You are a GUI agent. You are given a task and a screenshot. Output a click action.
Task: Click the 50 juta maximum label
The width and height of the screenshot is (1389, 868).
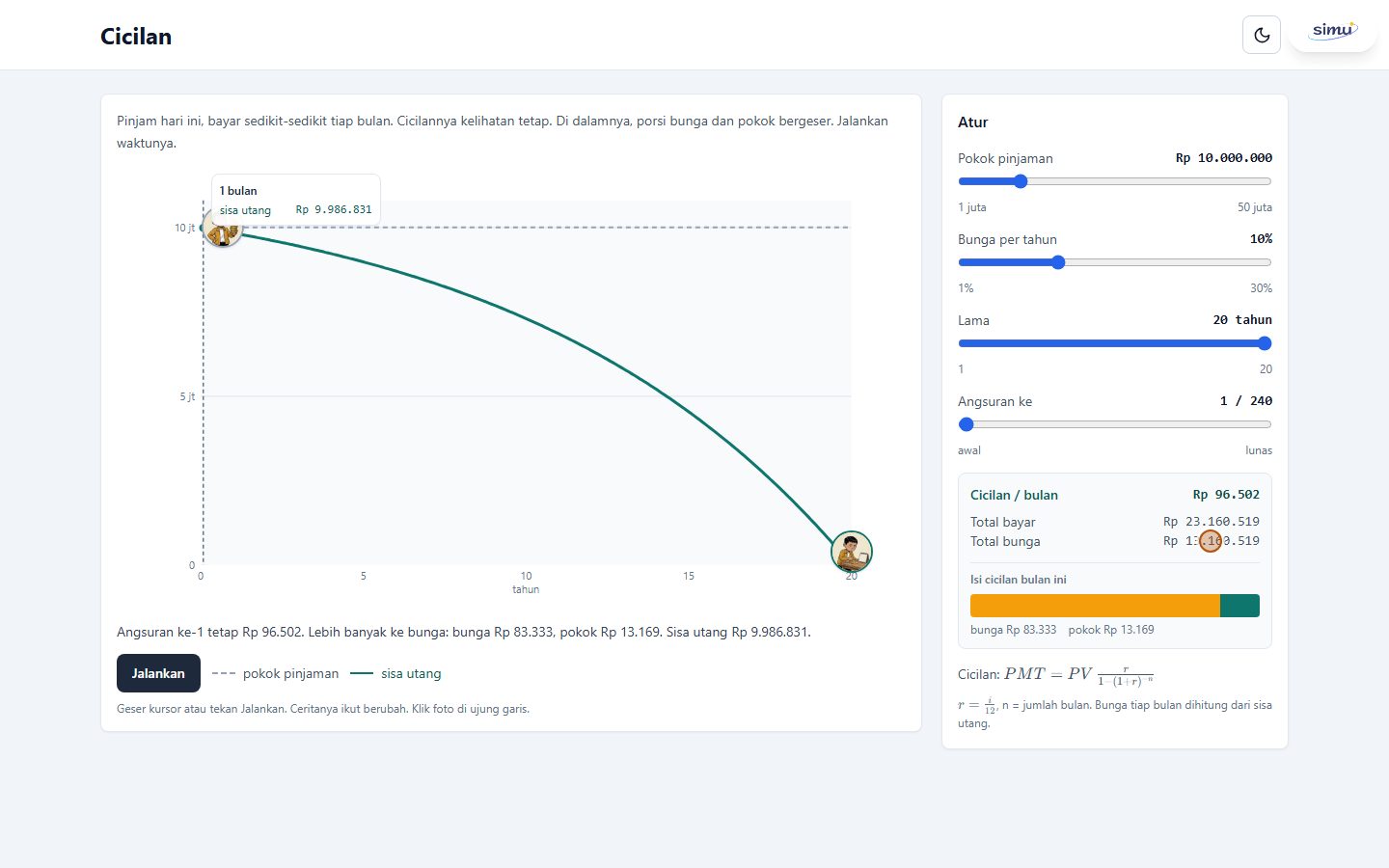(1255, 207)
